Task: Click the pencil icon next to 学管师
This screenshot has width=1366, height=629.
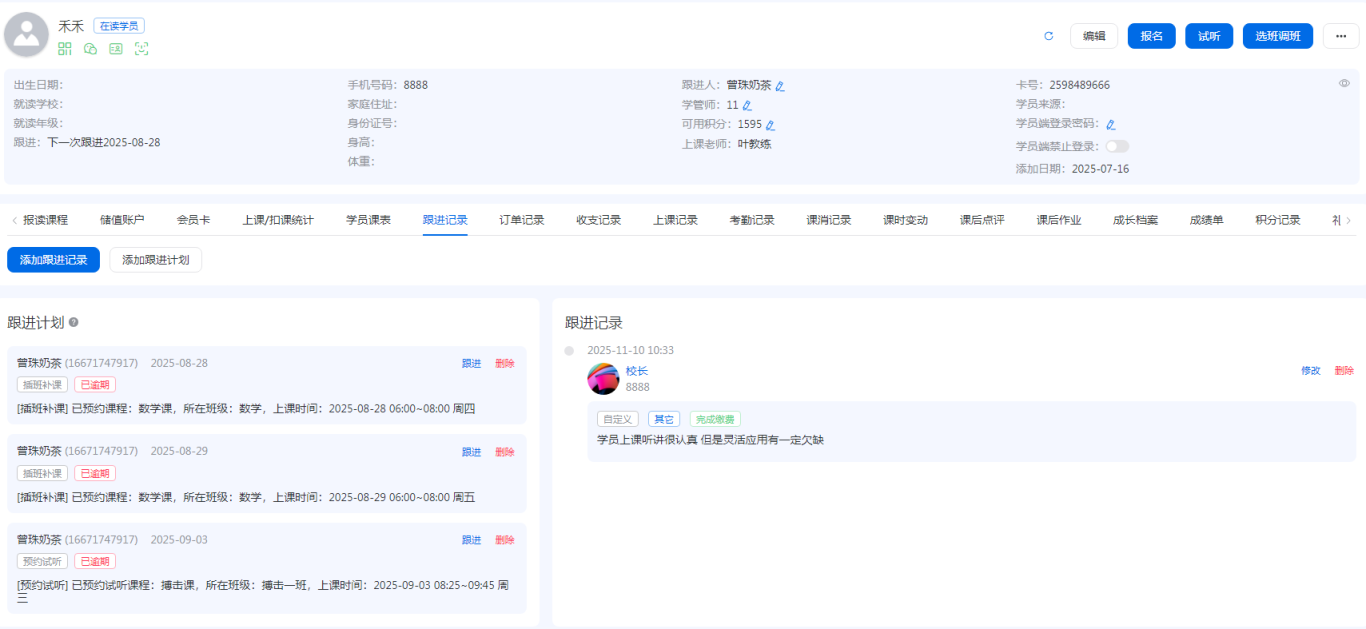Action: pos(747,105)
